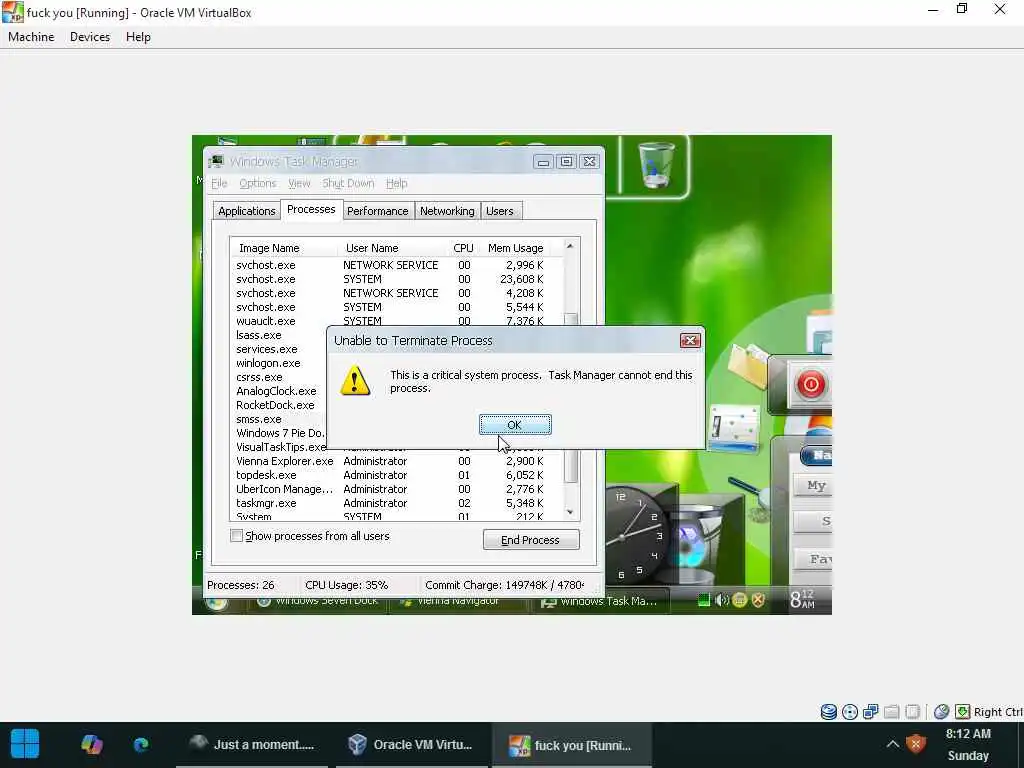1024x768 pixels.
Task: Open Task Manager's File menu
Action: 219,184
